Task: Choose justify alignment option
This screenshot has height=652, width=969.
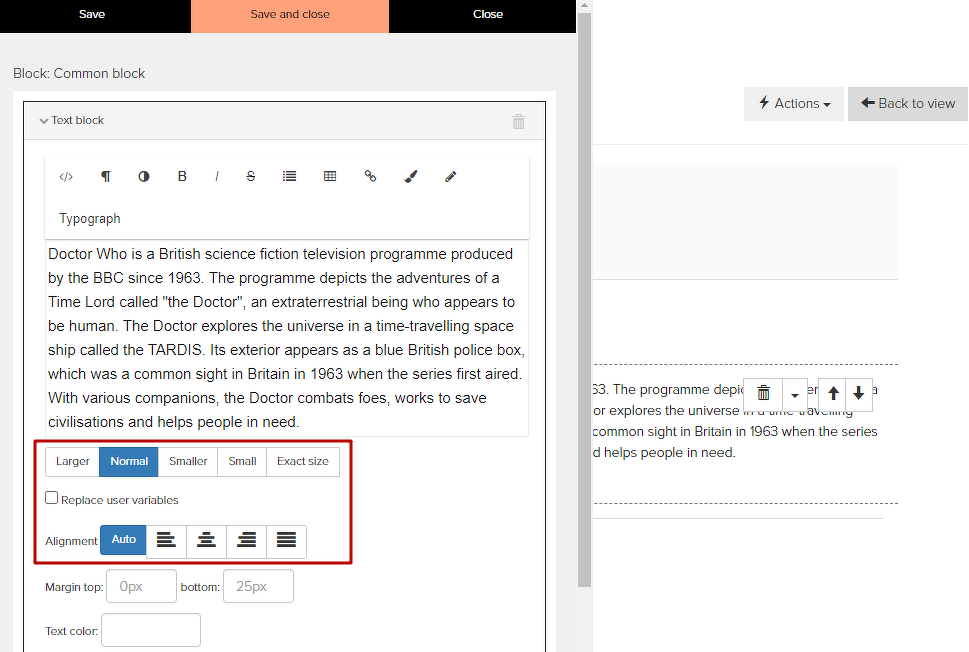Action: [286, 540]
